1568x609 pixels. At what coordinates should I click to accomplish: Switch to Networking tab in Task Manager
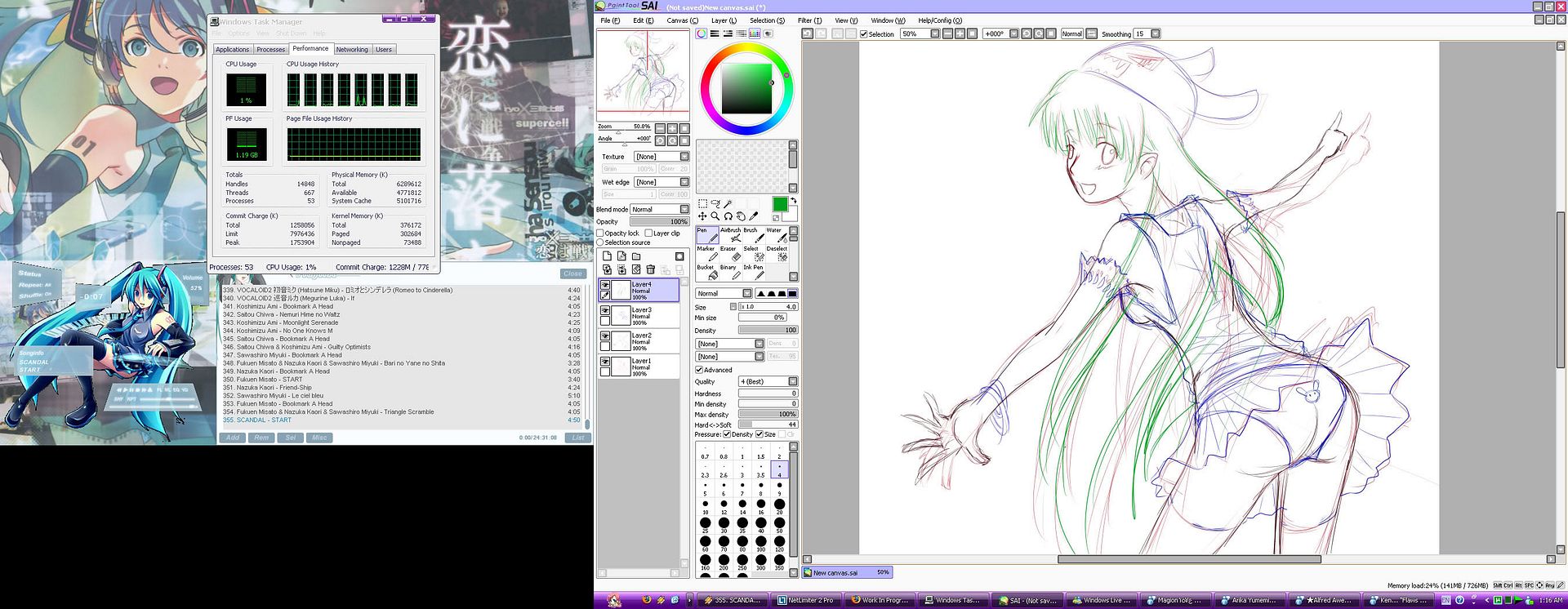click(x=352, y=50)
